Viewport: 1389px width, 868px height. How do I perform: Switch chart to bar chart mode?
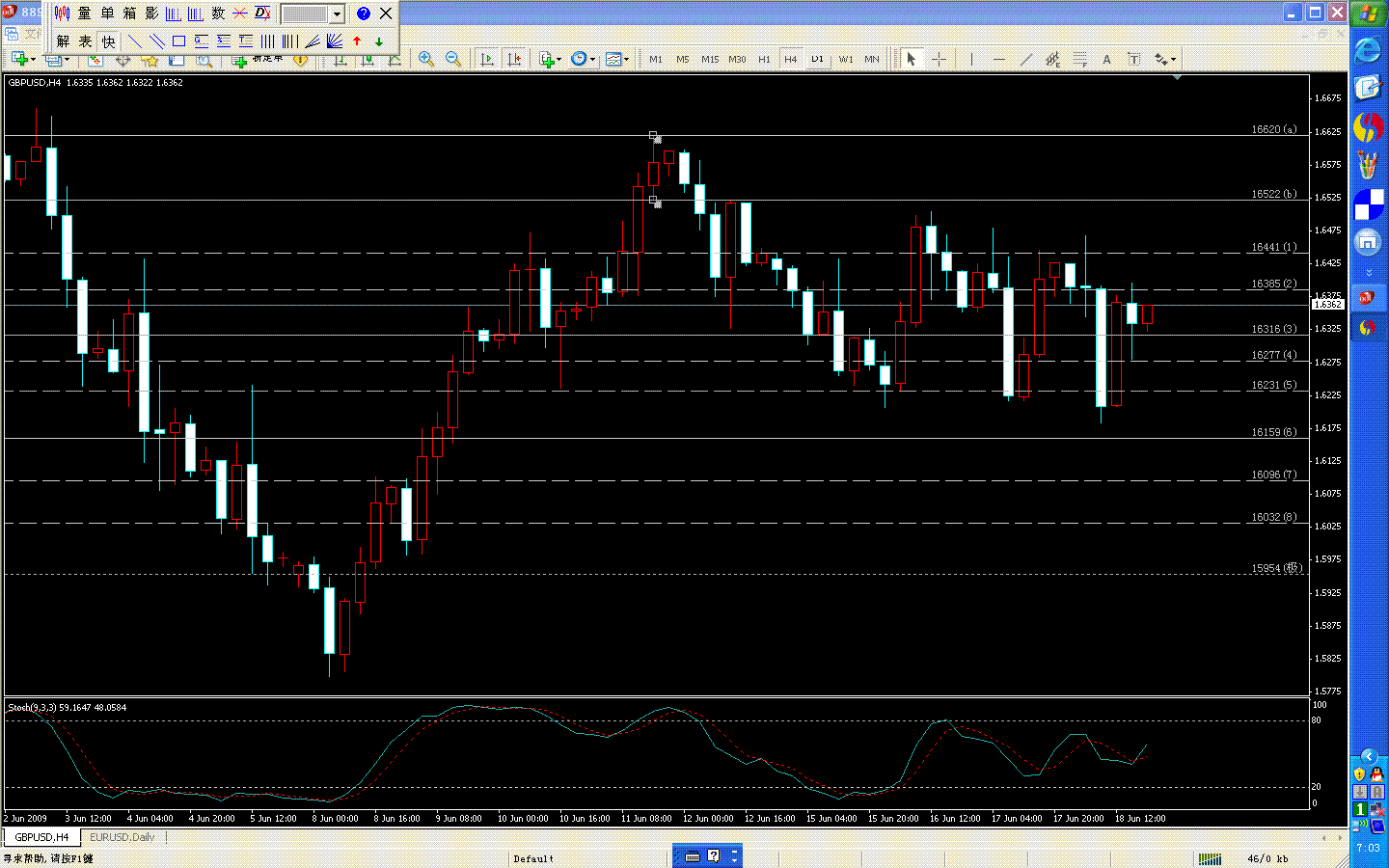click(340, 60)
